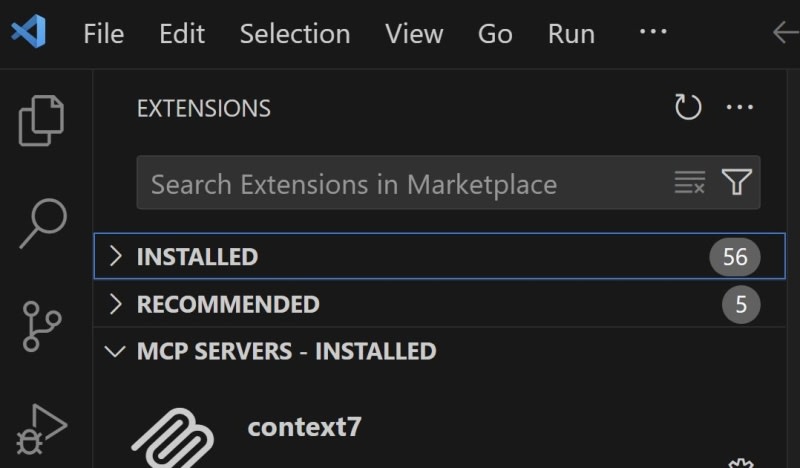Open the Run menu
Viewport: 800px width, 468px height.
(572, 34)
